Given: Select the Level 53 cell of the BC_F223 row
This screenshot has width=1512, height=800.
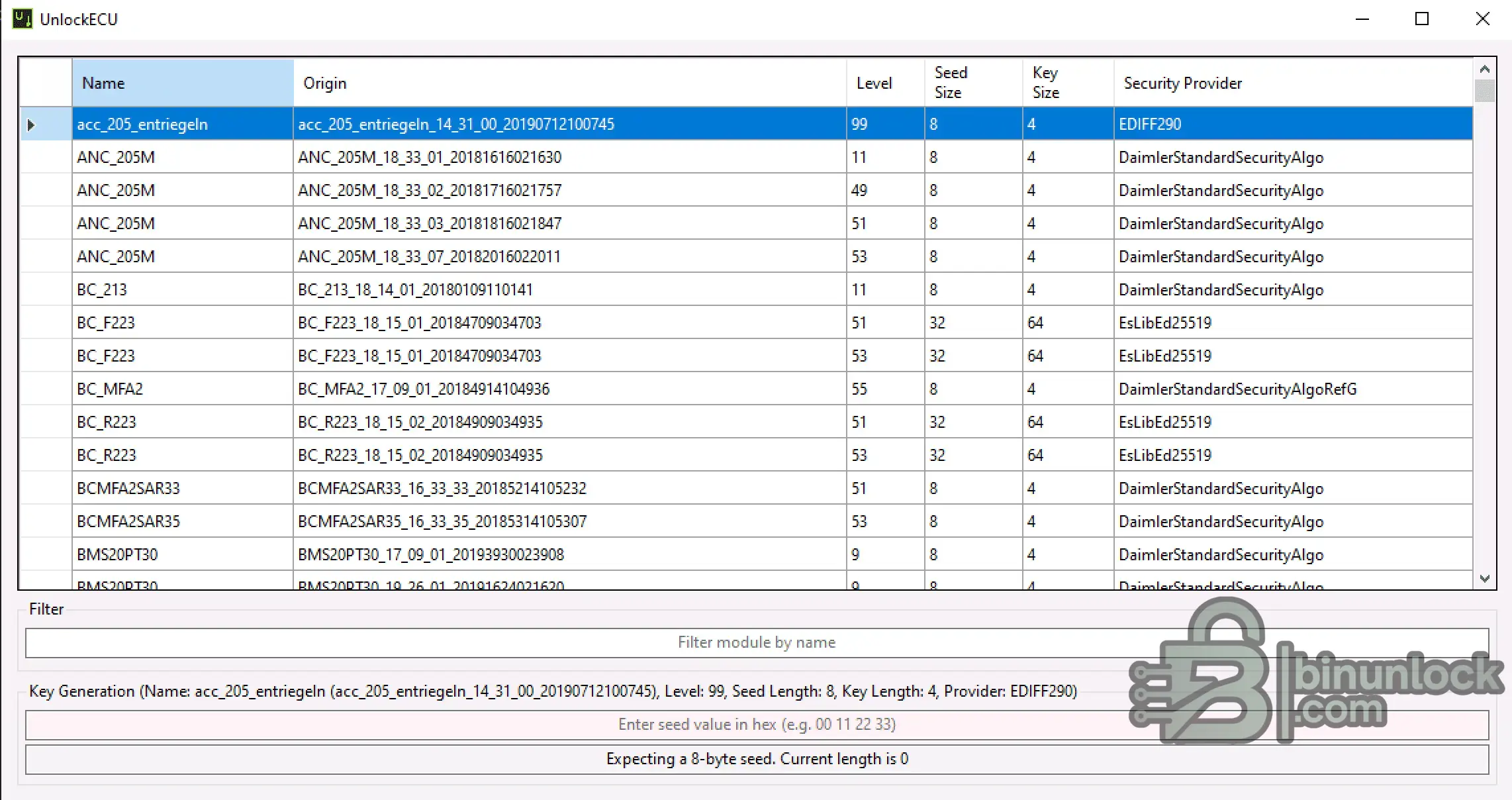Looking at the screenshot, I should tap(886, 356).
